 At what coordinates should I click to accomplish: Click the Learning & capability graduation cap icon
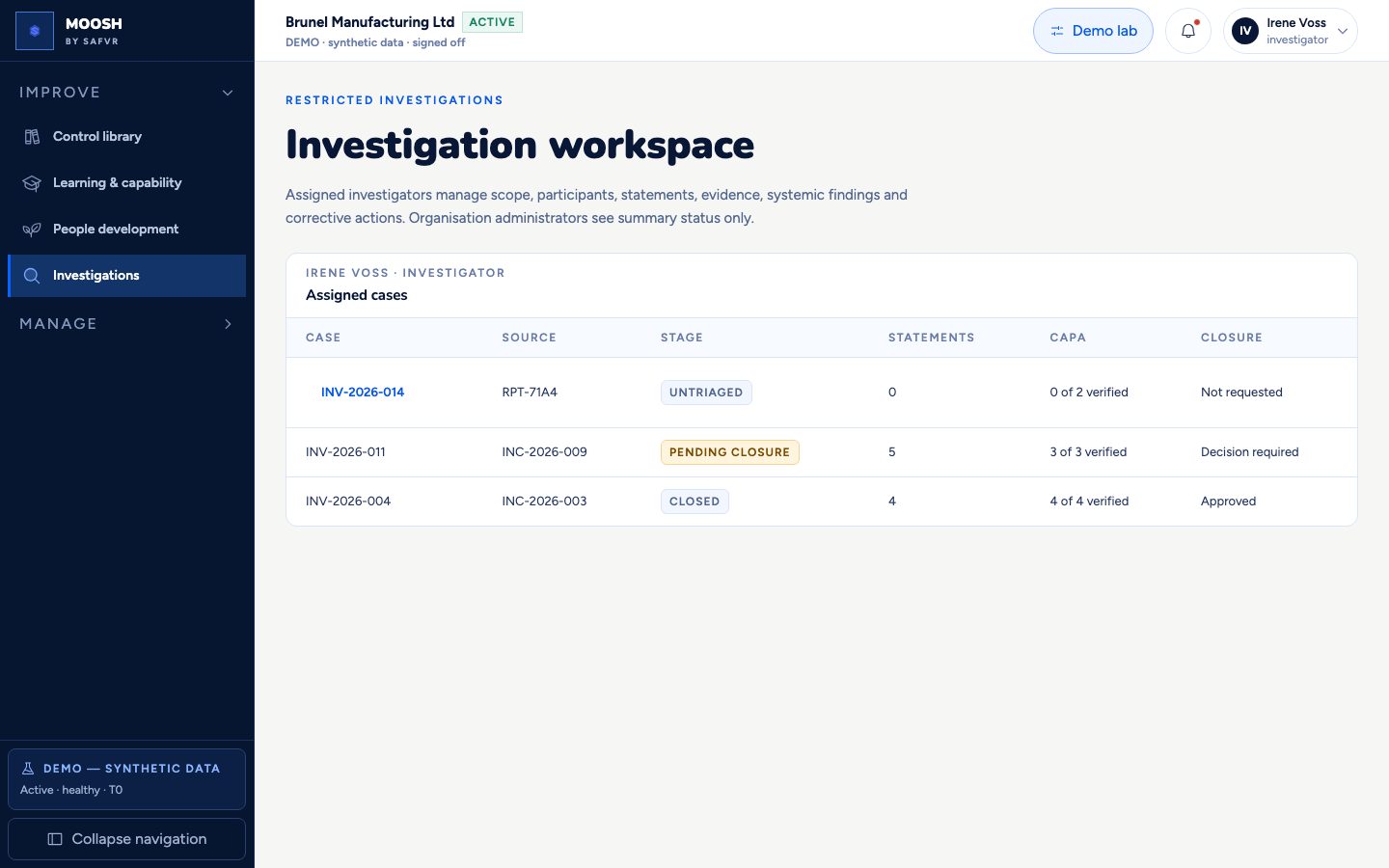(x=32, y=183)
